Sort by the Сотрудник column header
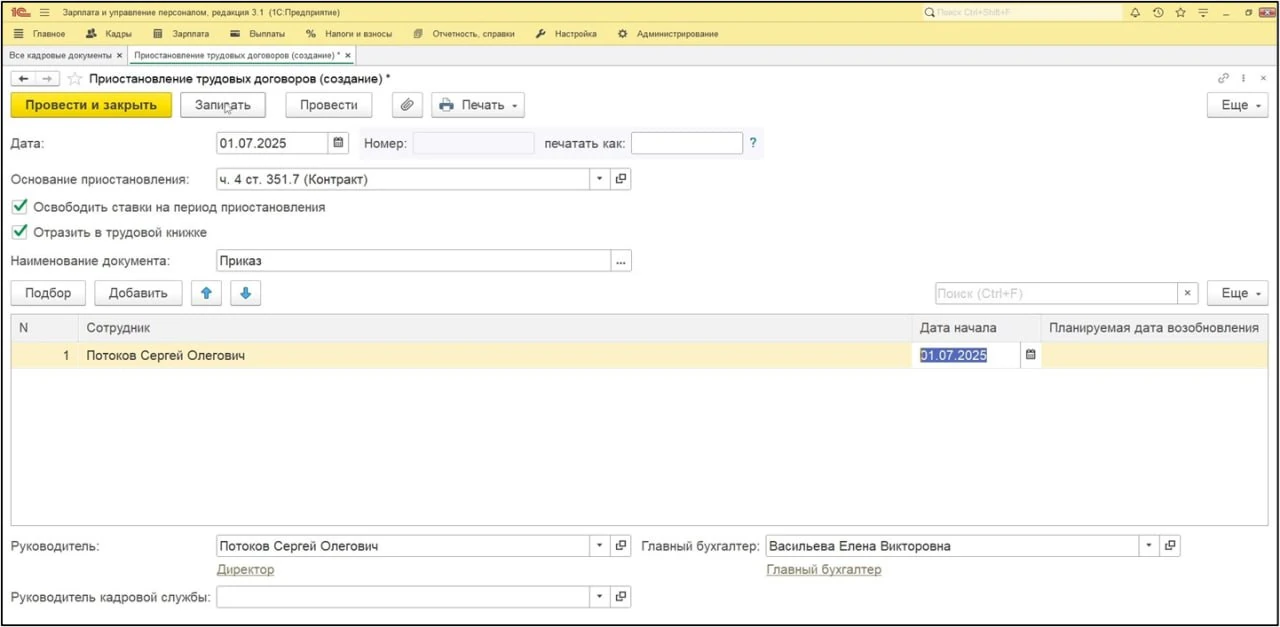Screen dimensions: 1280x627 [495, 328]
